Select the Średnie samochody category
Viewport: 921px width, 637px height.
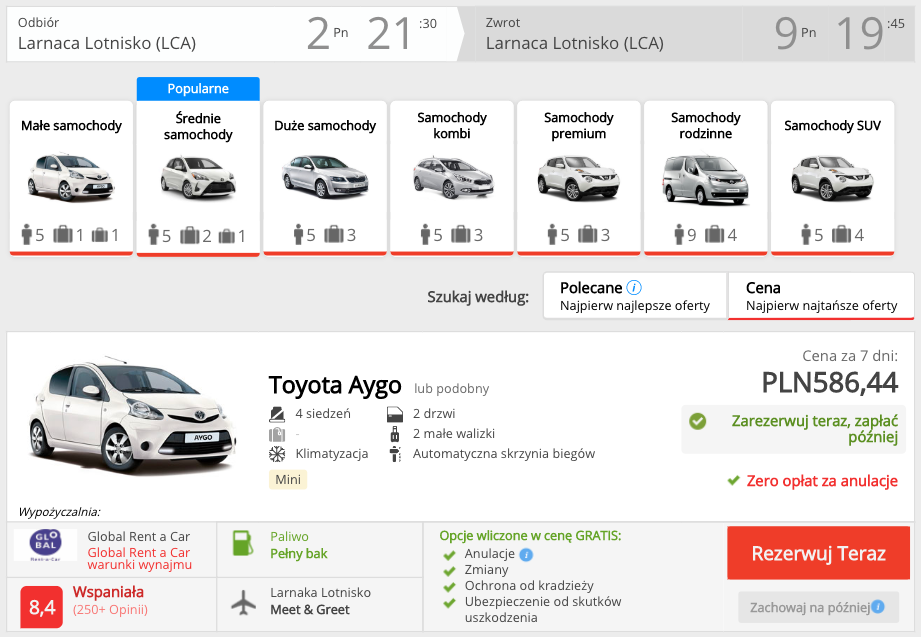(198, 178)
